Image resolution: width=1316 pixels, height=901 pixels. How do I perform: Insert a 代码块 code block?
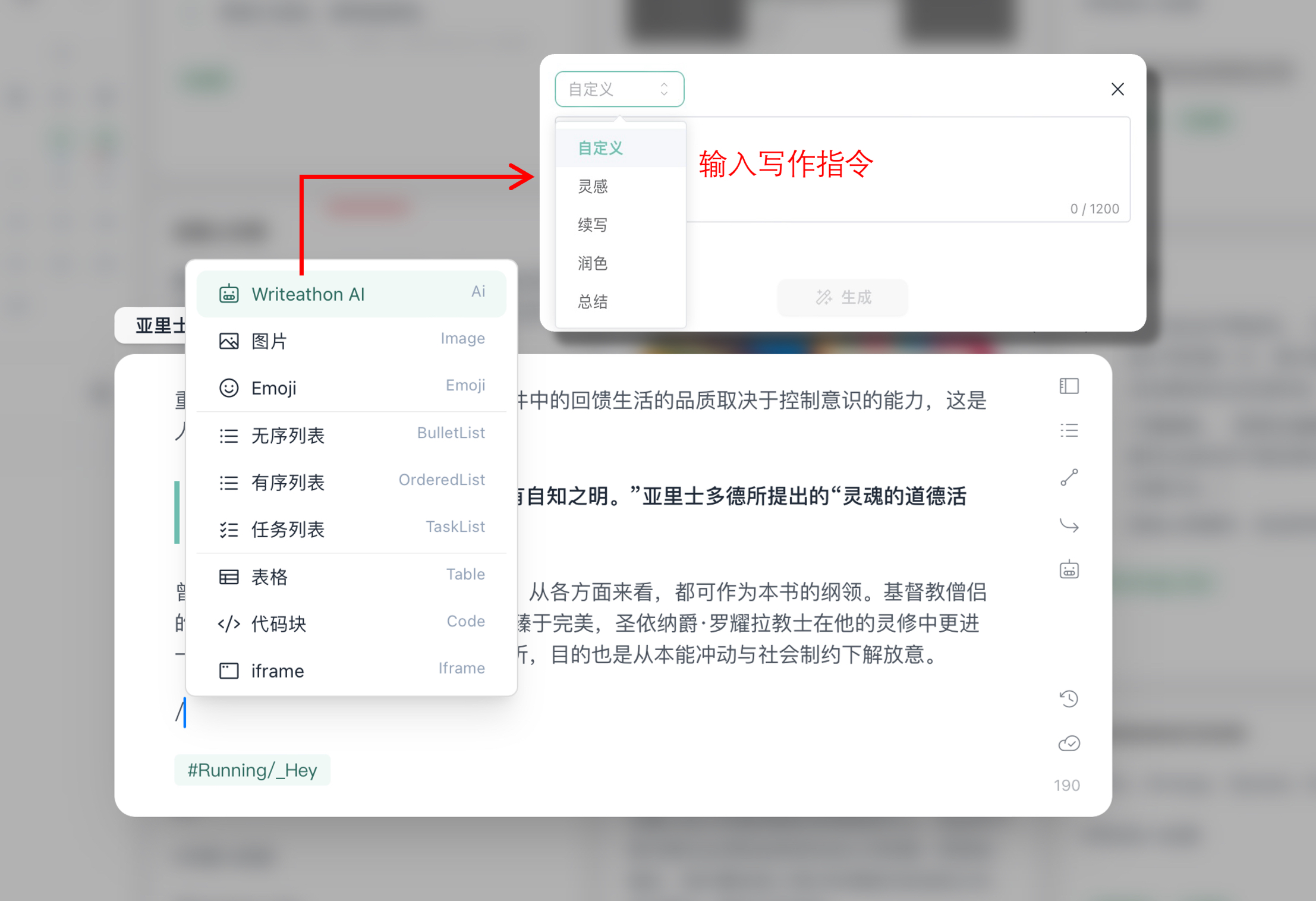pyautogui.click(x=351, y=623)
